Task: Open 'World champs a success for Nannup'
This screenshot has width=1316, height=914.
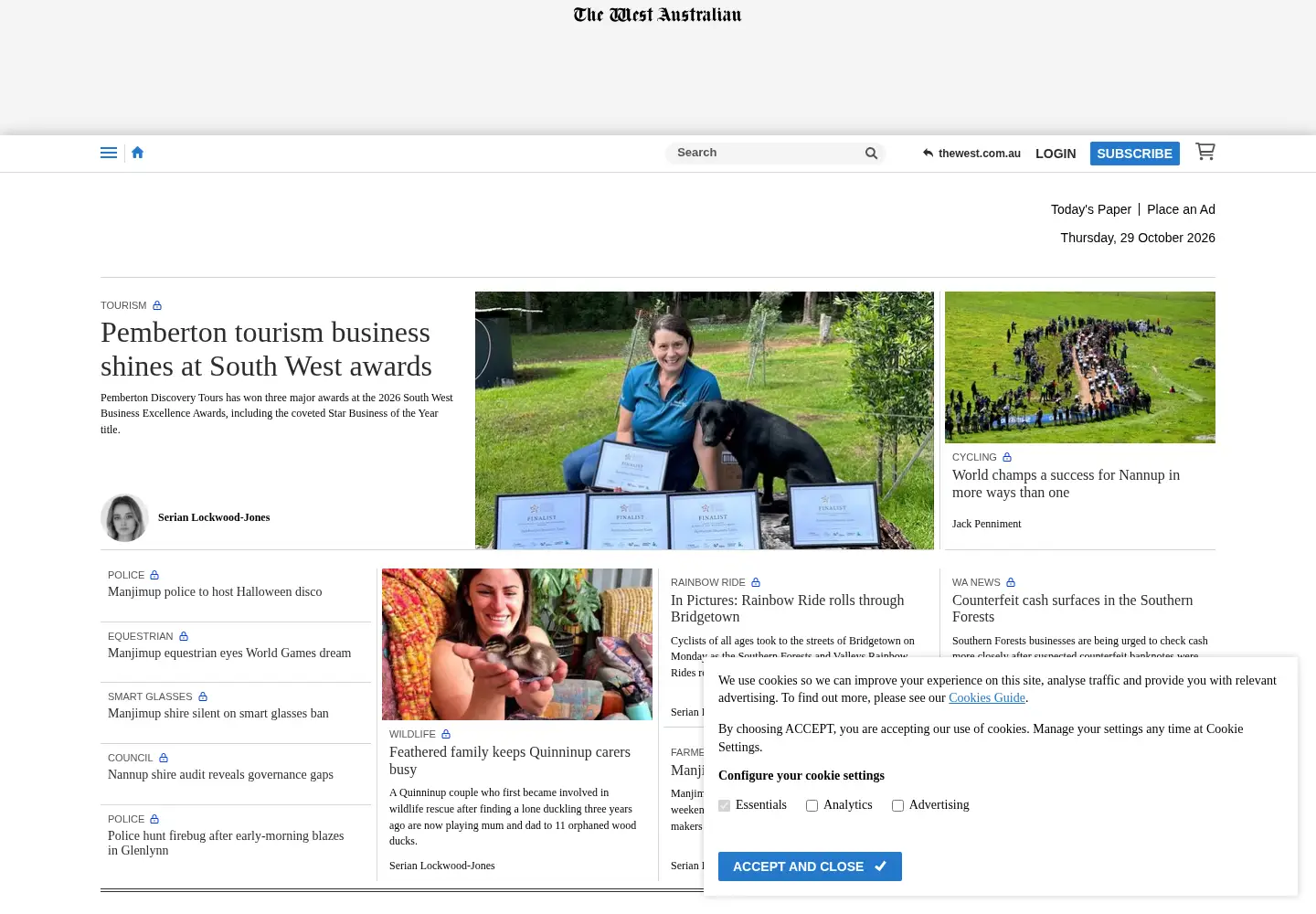Action: [x=1066, y=484]
